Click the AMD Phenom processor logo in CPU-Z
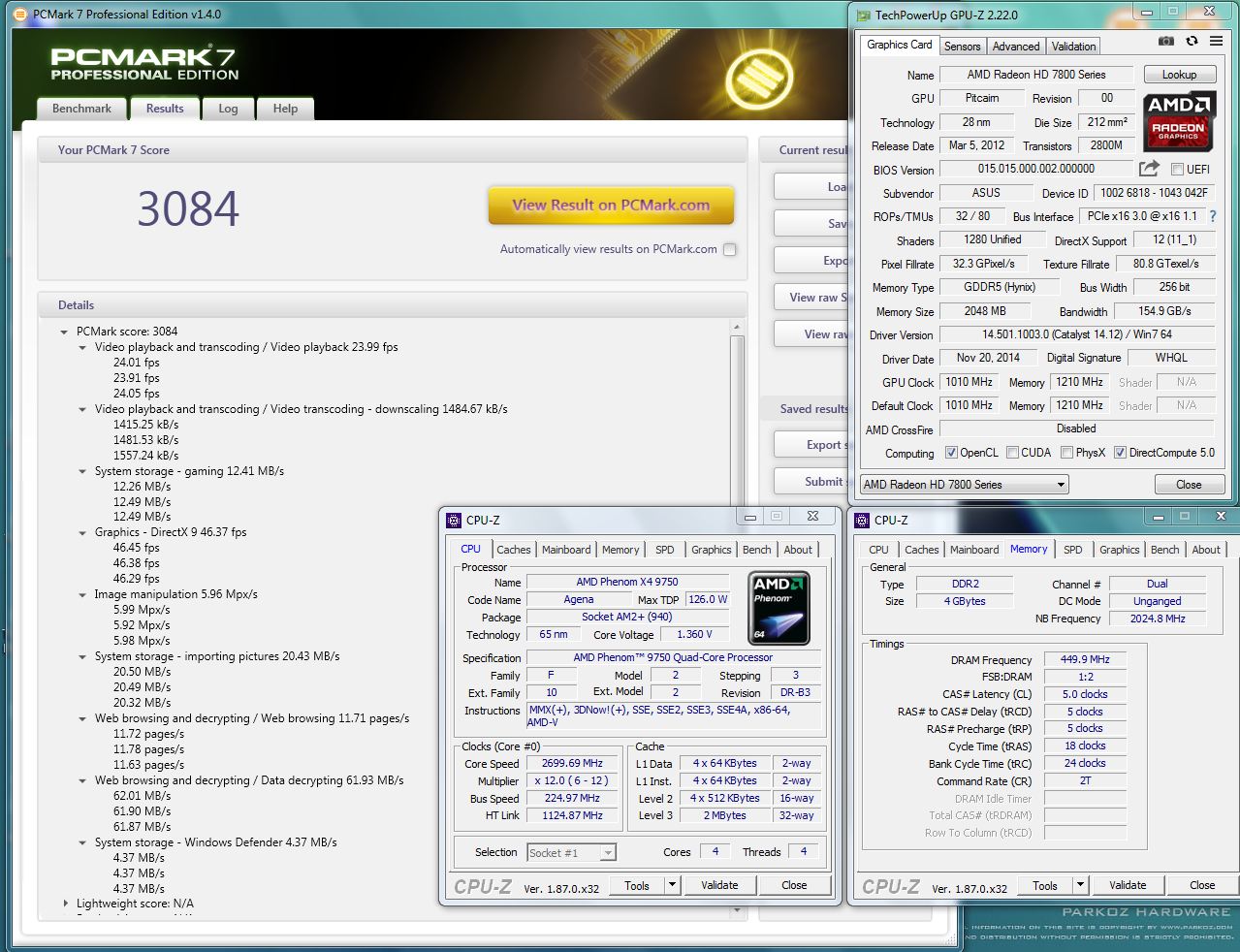 779,608
